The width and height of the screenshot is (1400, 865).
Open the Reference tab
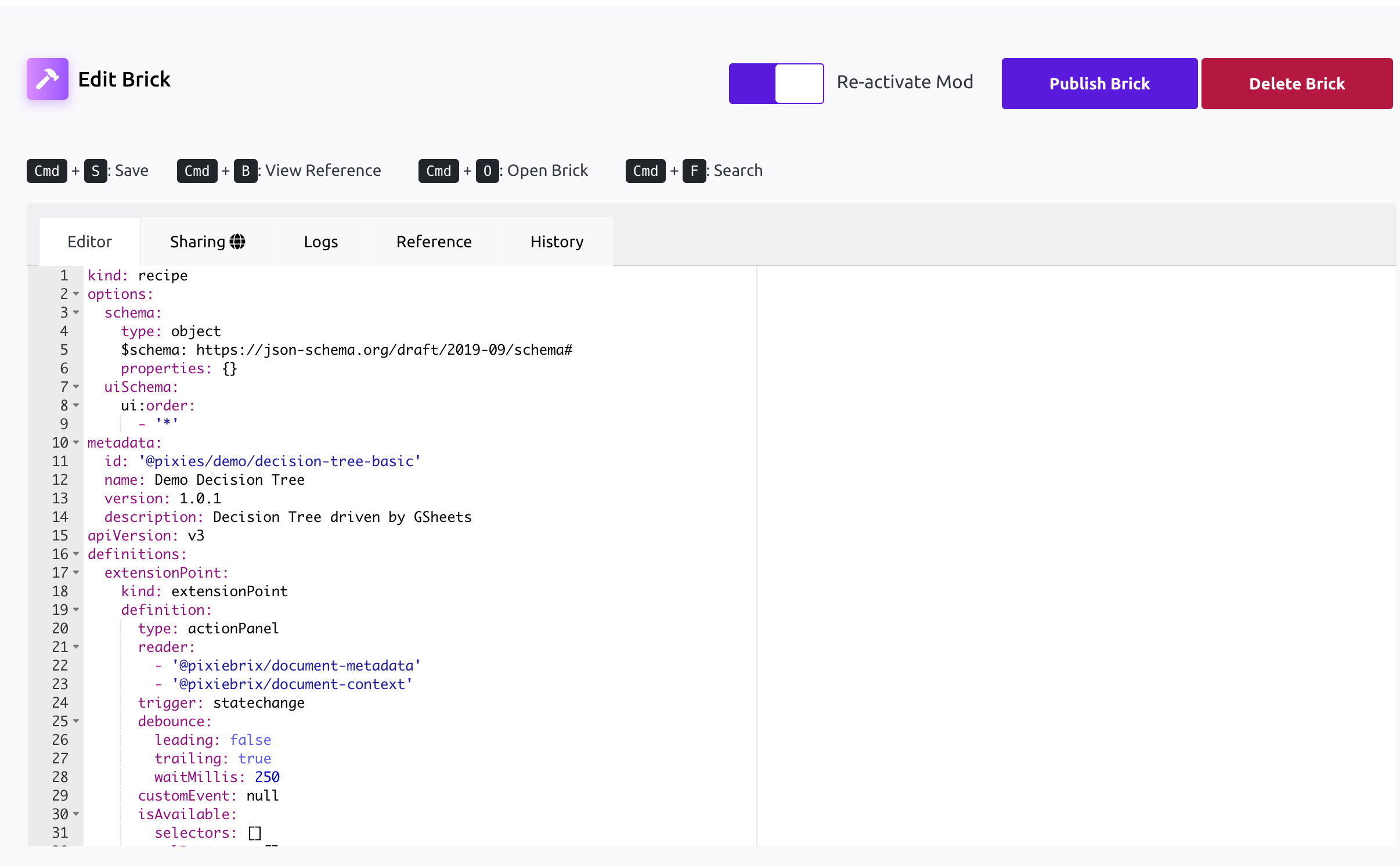[x=434, y=242]
